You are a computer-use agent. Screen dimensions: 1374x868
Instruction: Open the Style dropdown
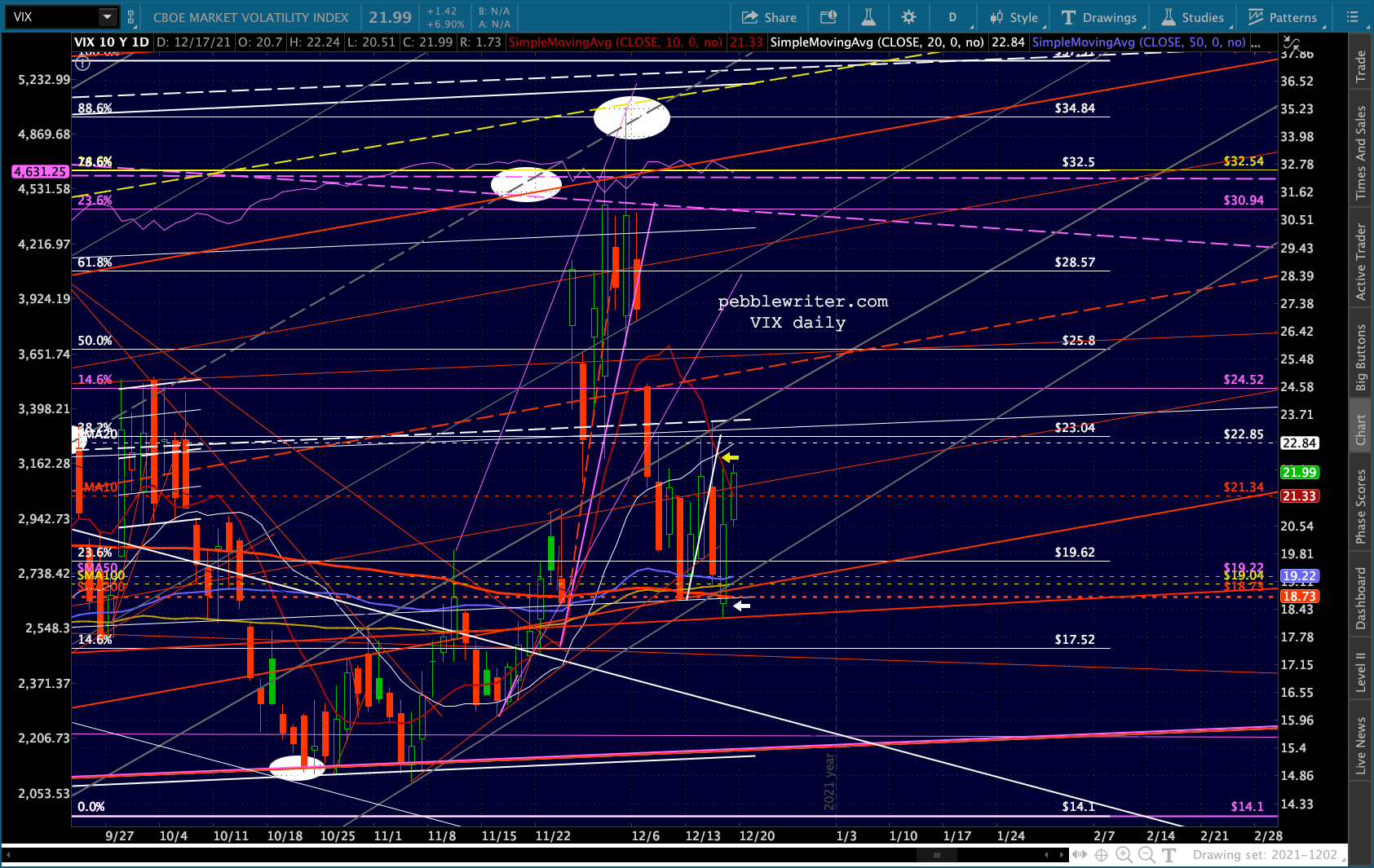point(1014,17)
